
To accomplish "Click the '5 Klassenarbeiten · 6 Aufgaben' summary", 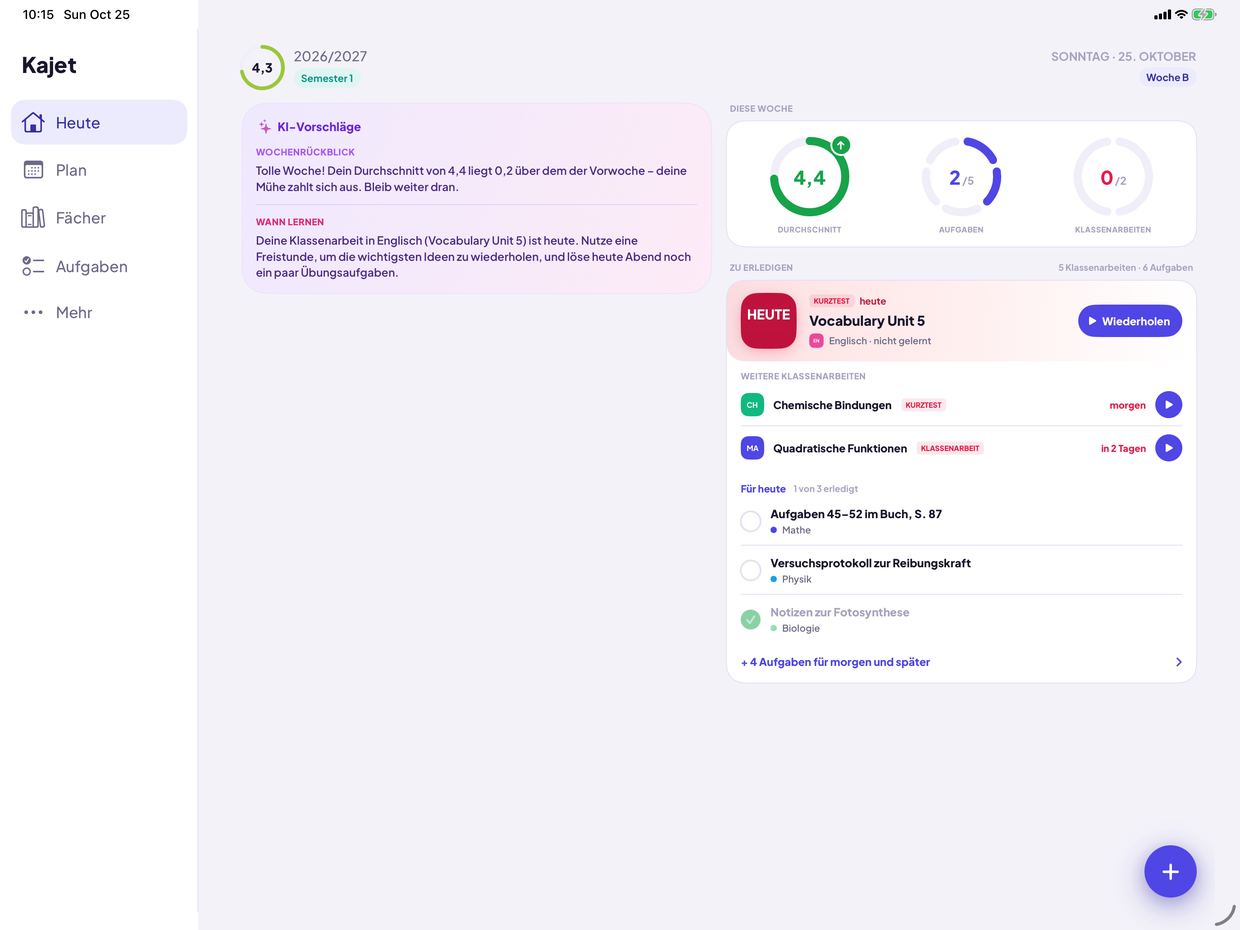I will 1125,267.
